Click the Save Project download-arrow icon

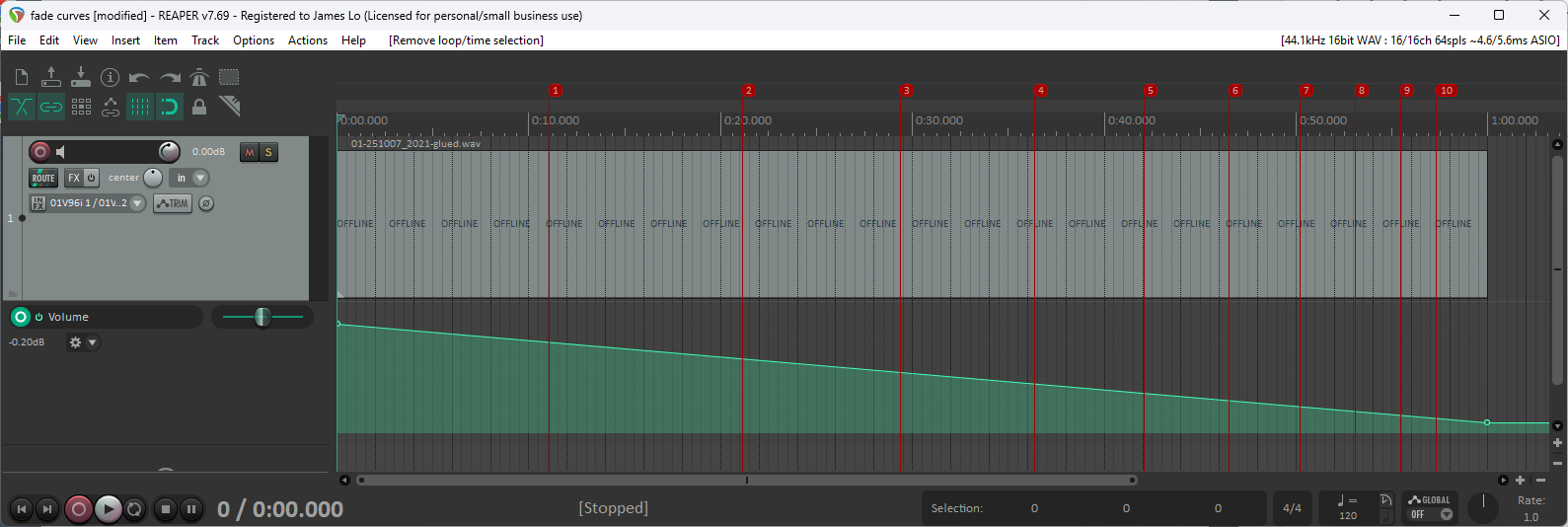[81, 77]
